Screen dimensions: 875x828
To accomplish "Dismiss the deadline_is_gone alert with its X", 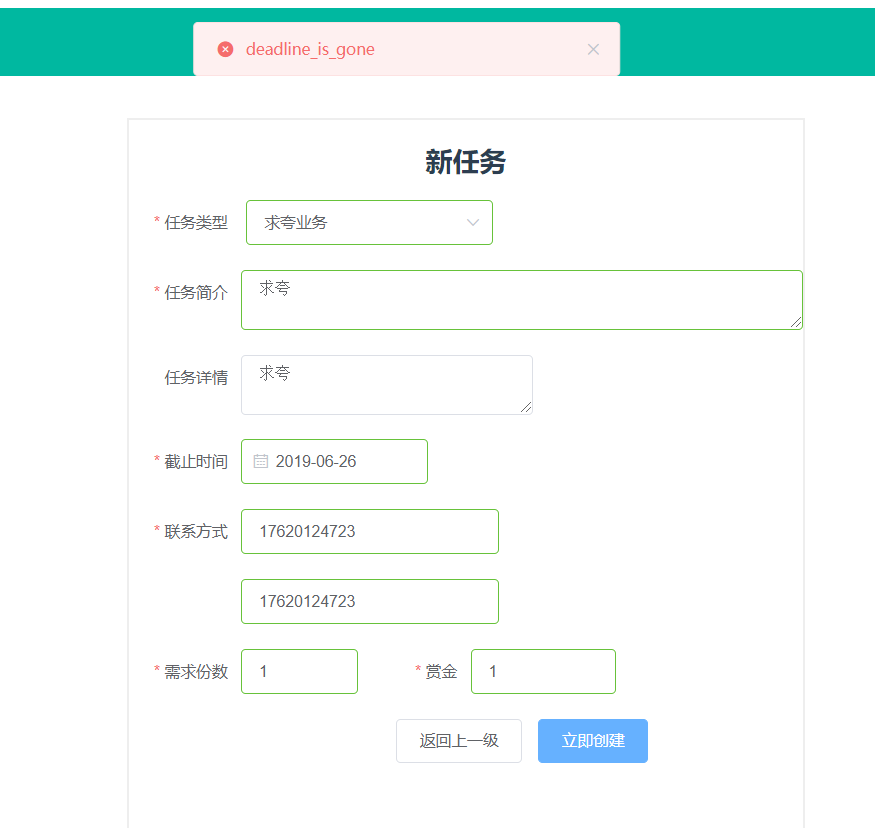I will (x=593, y=49).
